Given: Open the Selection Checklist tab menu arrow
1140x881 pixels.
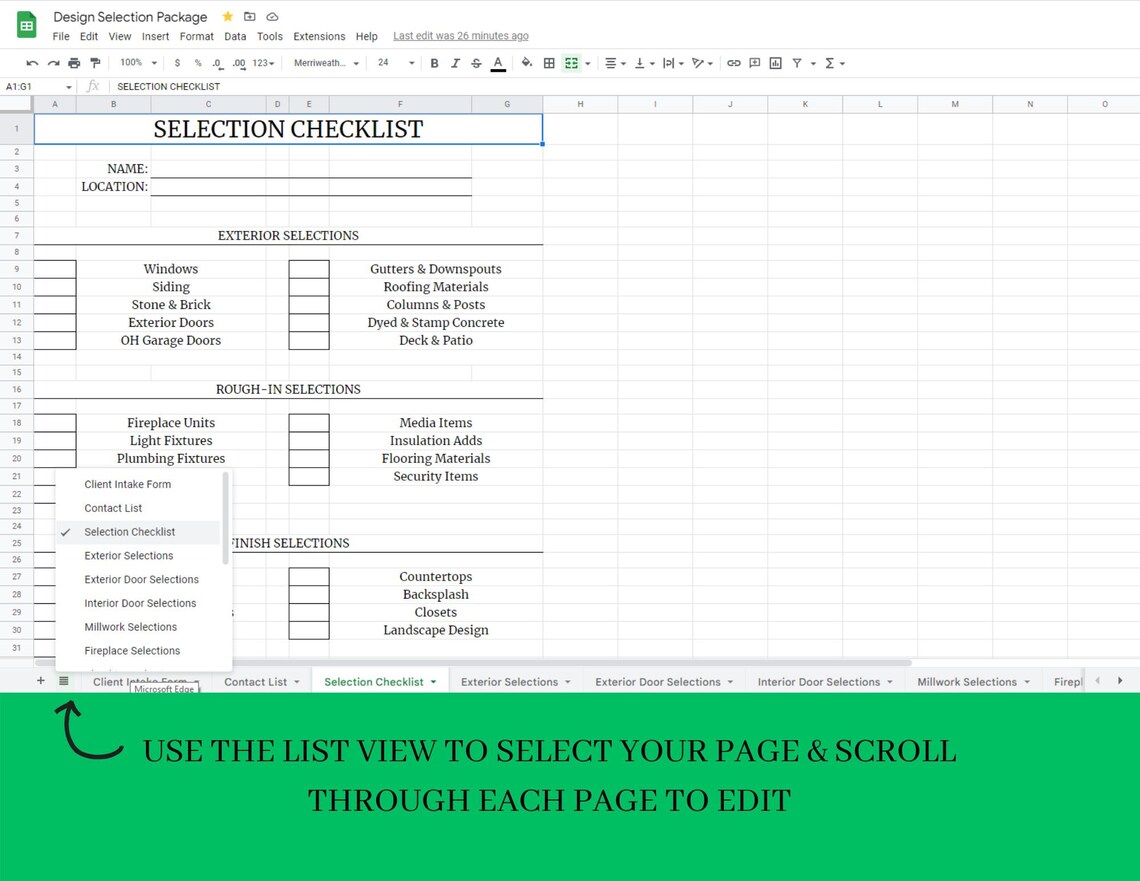Looking at the screenshot, I should [x=434, y=681].
